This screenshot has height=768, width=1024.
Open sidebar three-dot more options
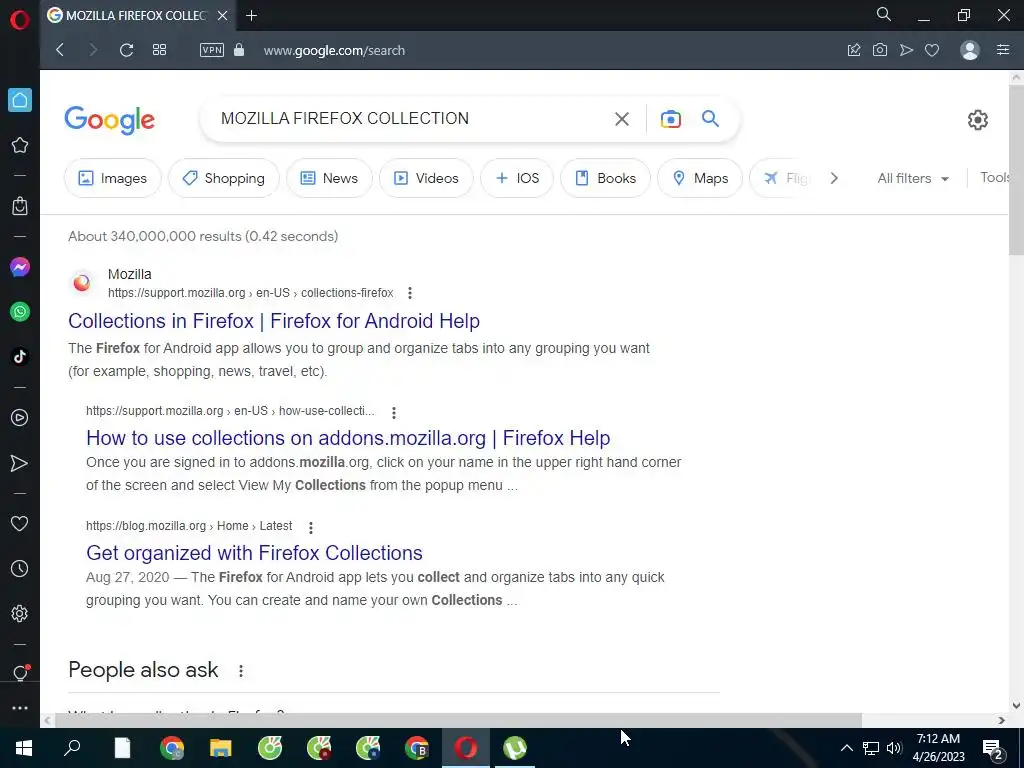pos(20,708)
